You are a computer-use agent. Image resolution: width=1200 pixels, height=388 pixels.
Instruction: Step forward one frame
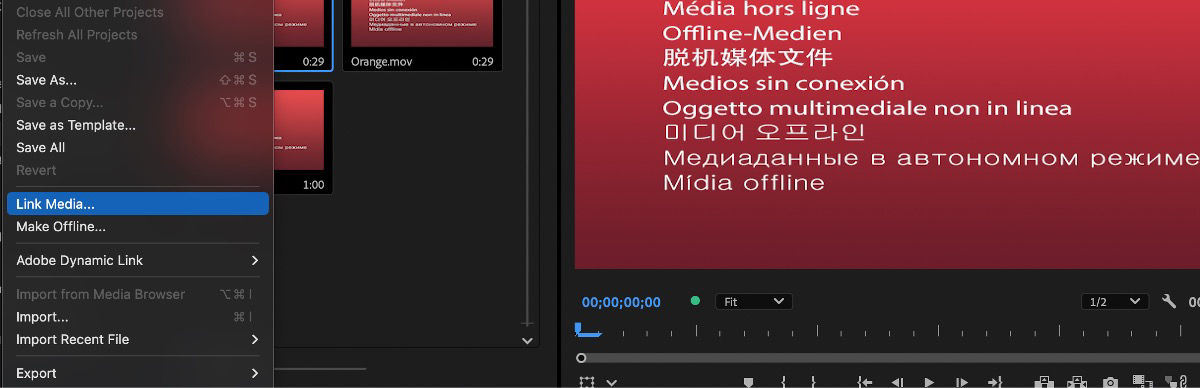(x=961, y=382)
